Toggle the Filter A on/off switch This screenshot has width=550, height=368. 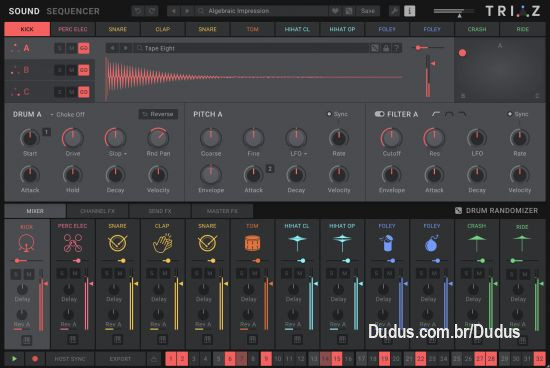pos(380,114)
